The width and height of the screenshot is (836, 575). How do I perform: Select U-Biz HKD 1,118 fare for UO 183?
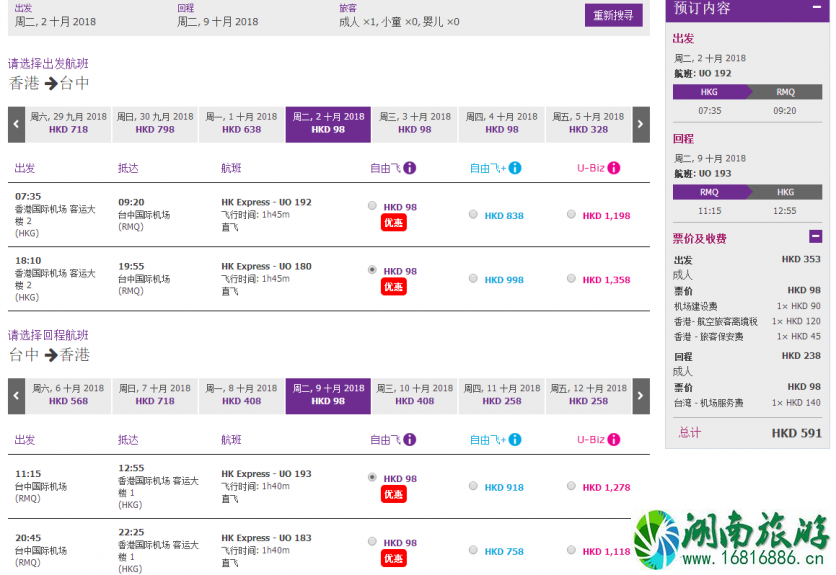pos(571,550)
